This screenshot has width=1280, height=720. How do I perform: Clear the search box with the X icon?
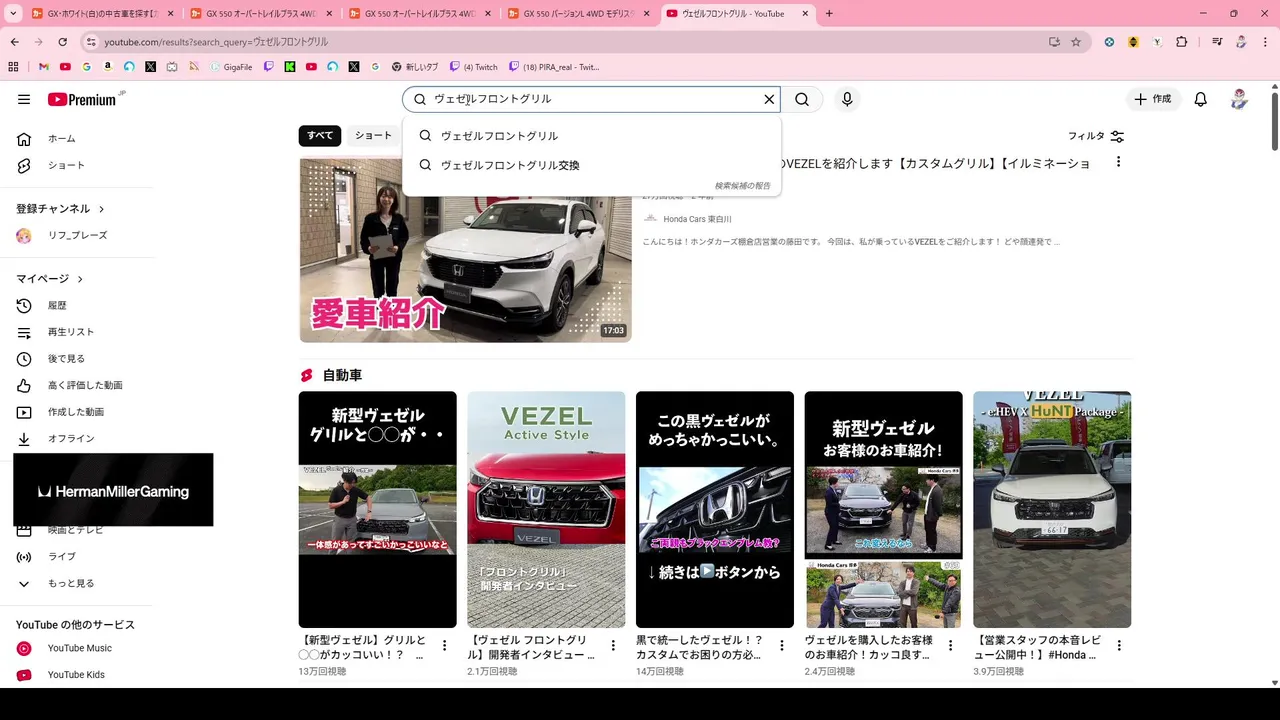(x=769, y=99)
